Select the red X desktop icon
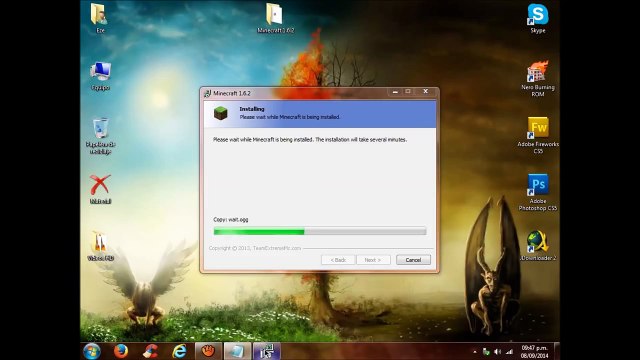This screenshot has height=360, width=640. [100, 190]
